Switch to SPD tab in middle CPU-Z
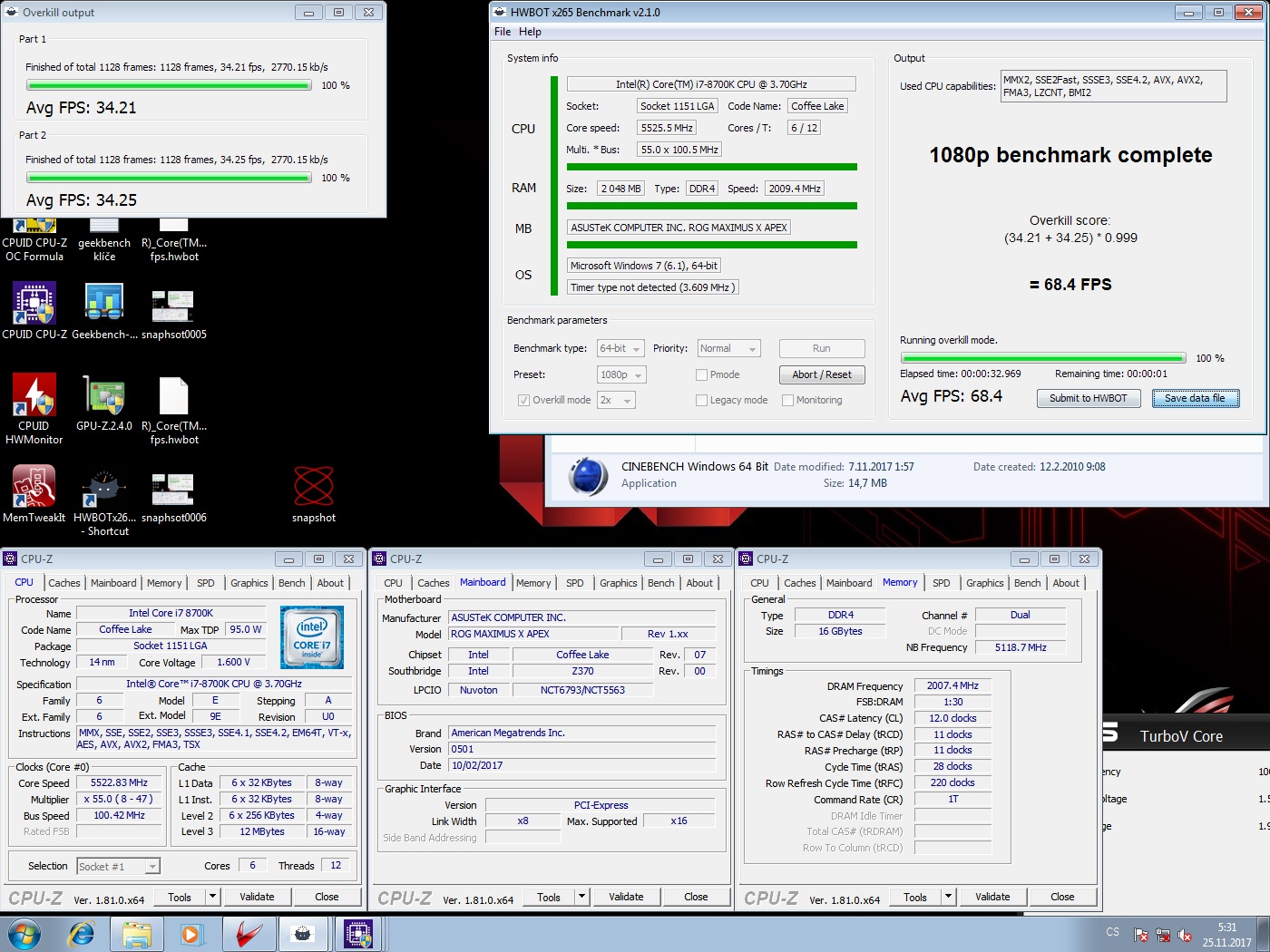 pos(575,583)
